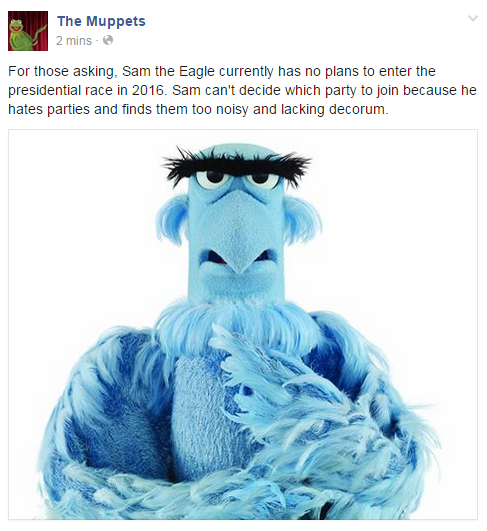Expand the post options chevron arrow
Screen dimensions: 487x531
click(473, 18)
